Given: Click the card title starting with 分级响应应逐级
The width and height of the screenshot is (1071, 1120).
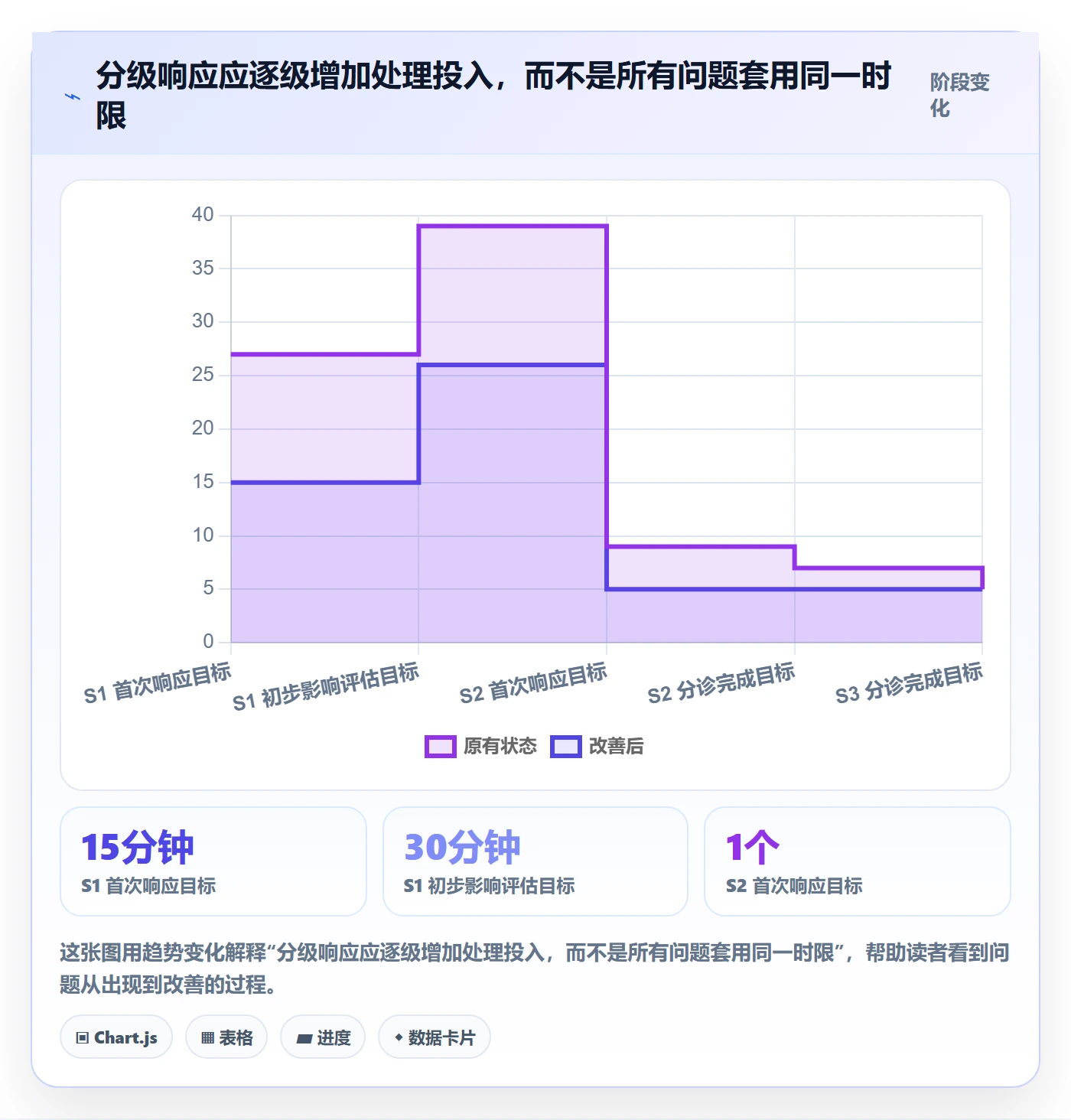Looking at the screenshot, I should point(494,96).
